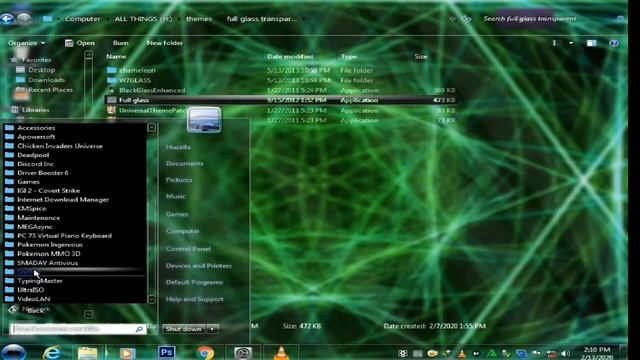Open address bar history dropdown arrow
This screenshot has height=360, width=640.
(452, 19)
